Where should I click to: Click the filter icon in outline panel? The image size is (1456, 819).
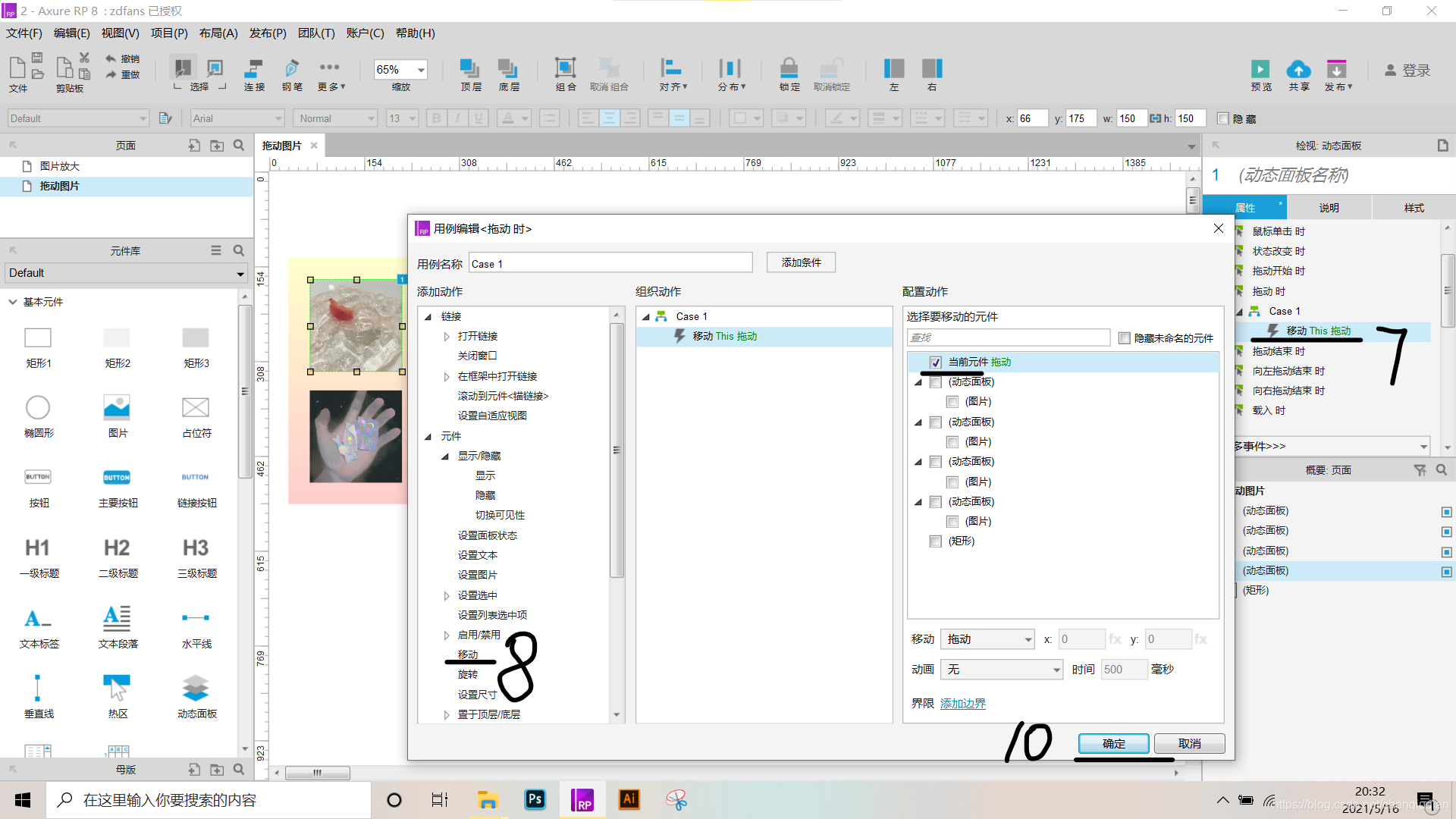pos(1420,470)
